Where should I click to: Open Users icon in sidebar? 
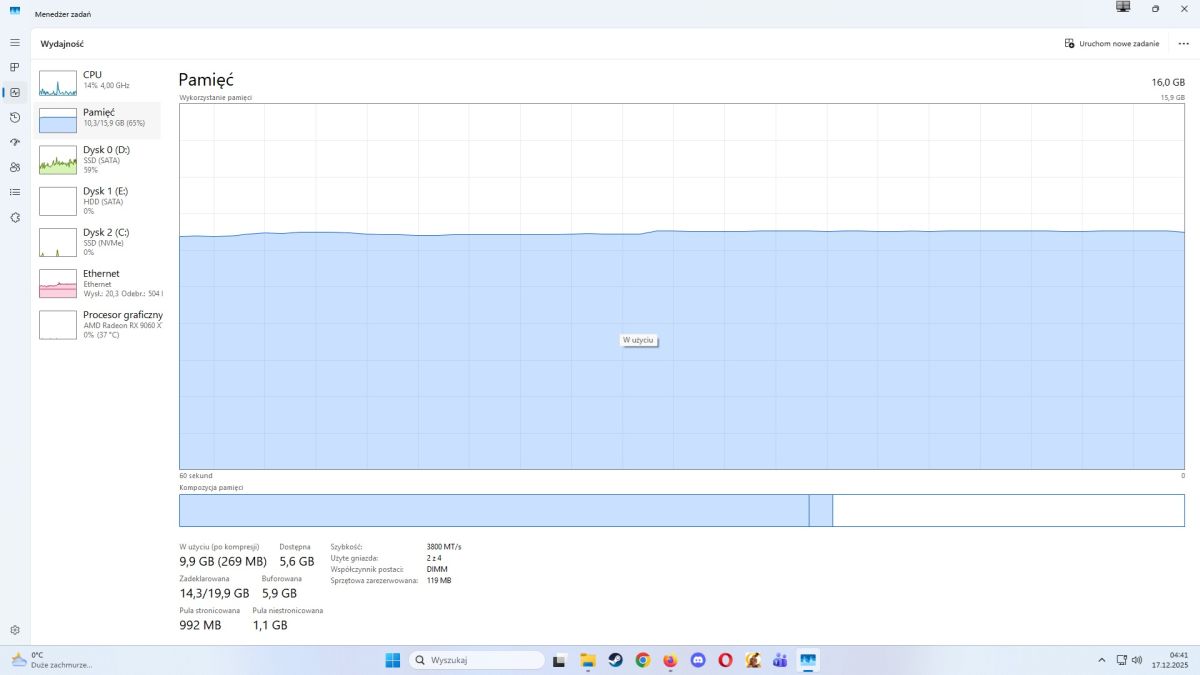pyautogui.click(x=15, y=167)
